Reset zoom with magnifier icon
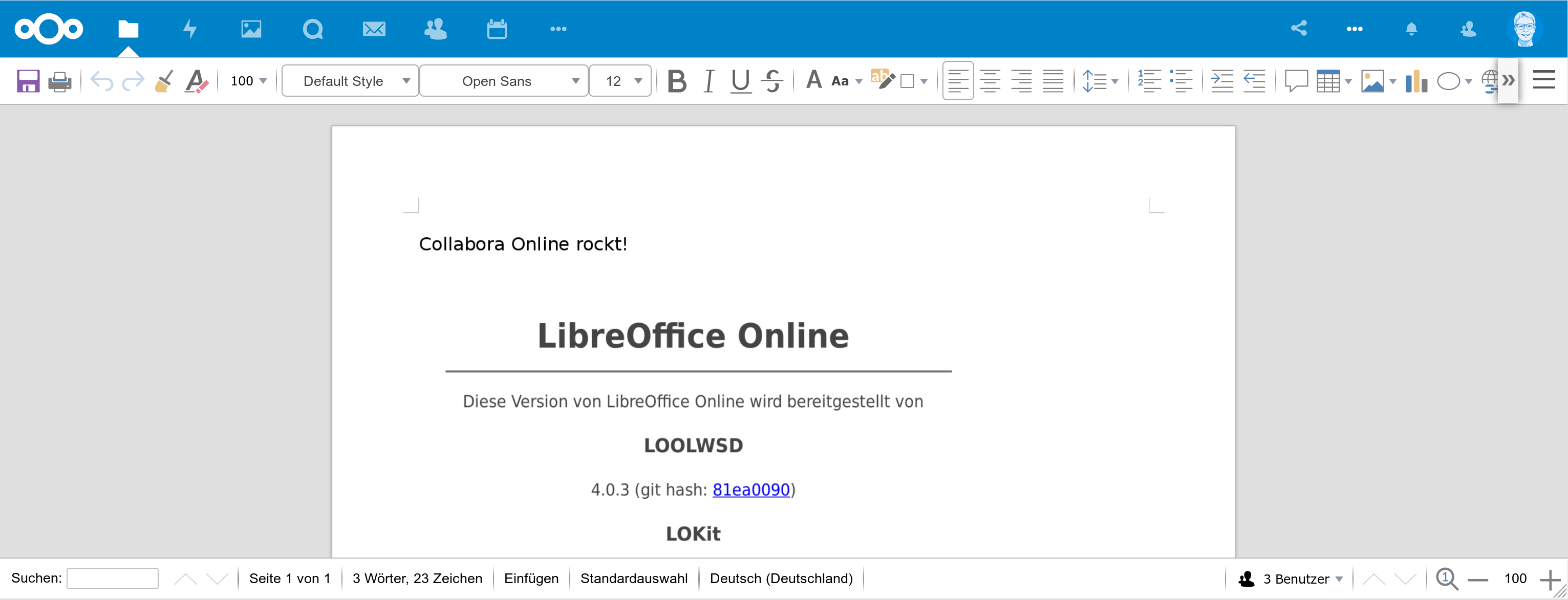Viewport: 1568px width, 600px height. coord(1447,579)
